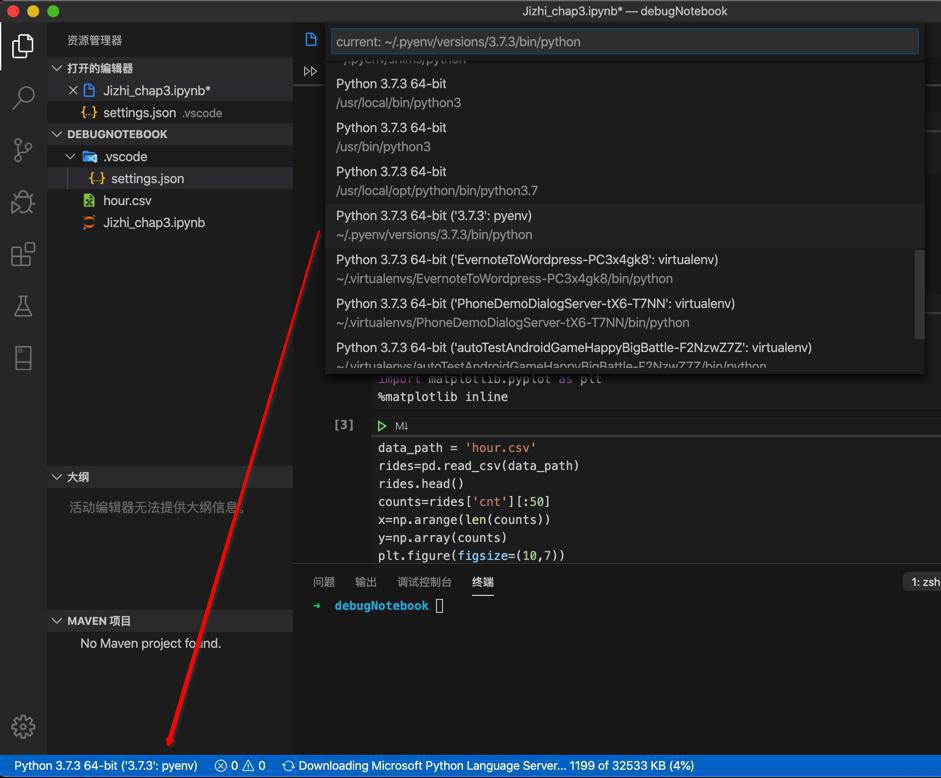
Task: Open the errors and warnings status item
Action: click(x=240, y=765)
